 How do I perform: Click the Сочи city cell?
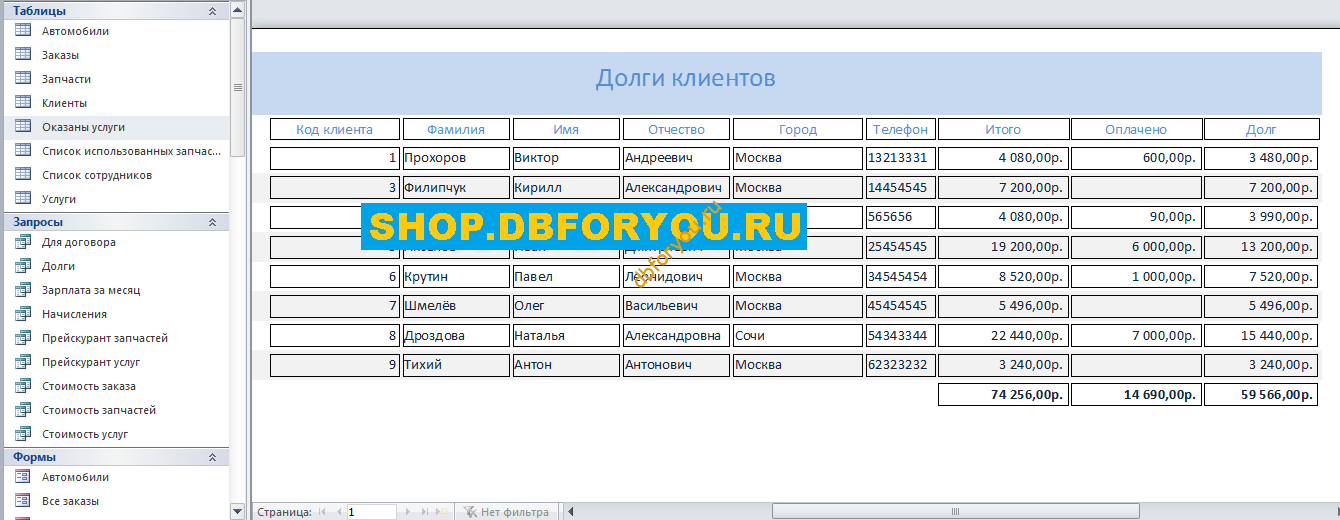(x=798, y=336)
